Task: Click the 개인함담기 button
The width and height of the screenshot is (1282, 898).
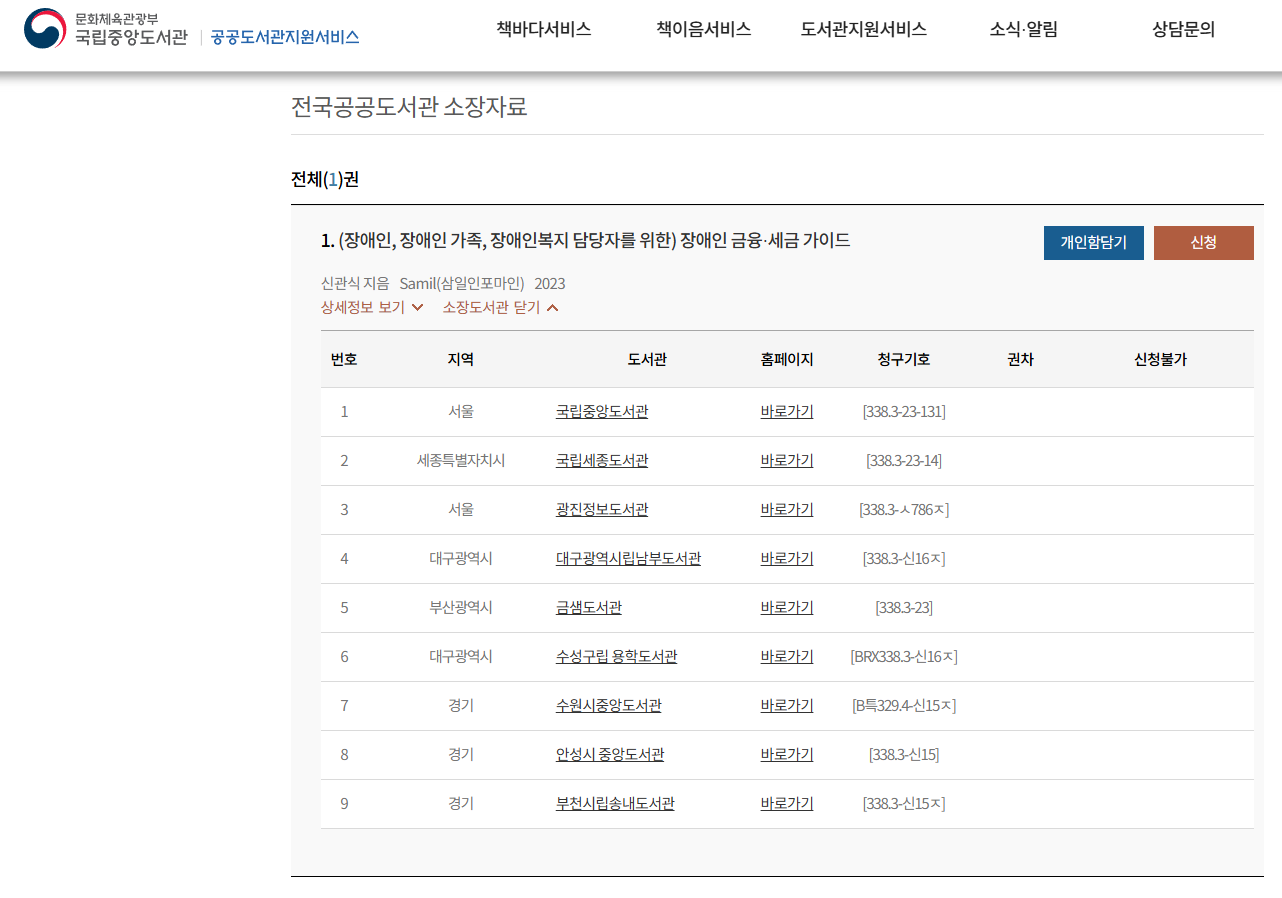Action: pos(1094,243)
